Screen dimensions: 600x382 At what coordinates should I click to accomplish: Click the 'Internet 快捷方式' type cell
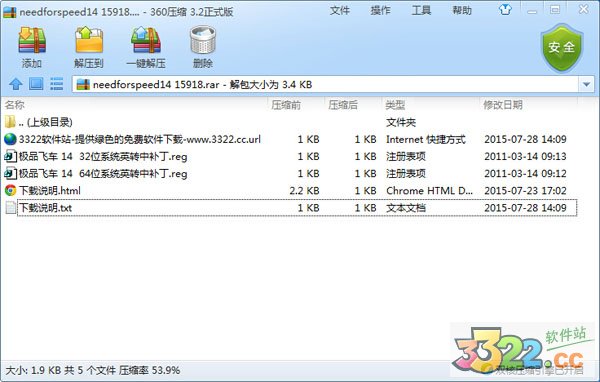click(x=426, y=139)
